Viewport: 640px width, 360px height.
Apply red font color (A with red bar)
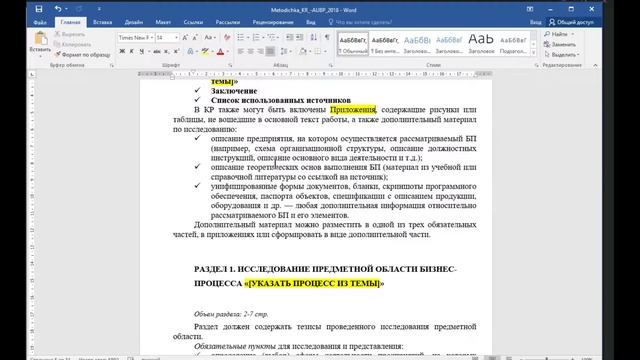(220, 51)
